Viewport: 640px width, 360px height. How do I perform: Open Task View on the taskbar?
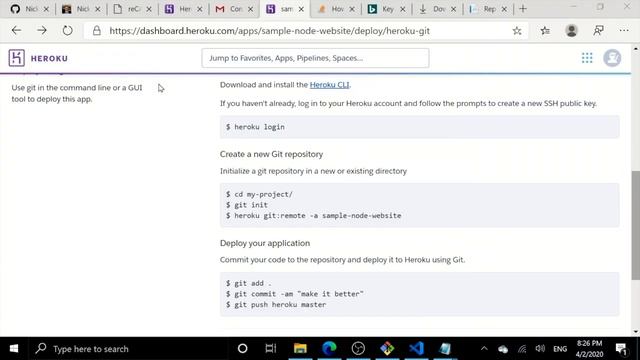click(x=271, y=349)
